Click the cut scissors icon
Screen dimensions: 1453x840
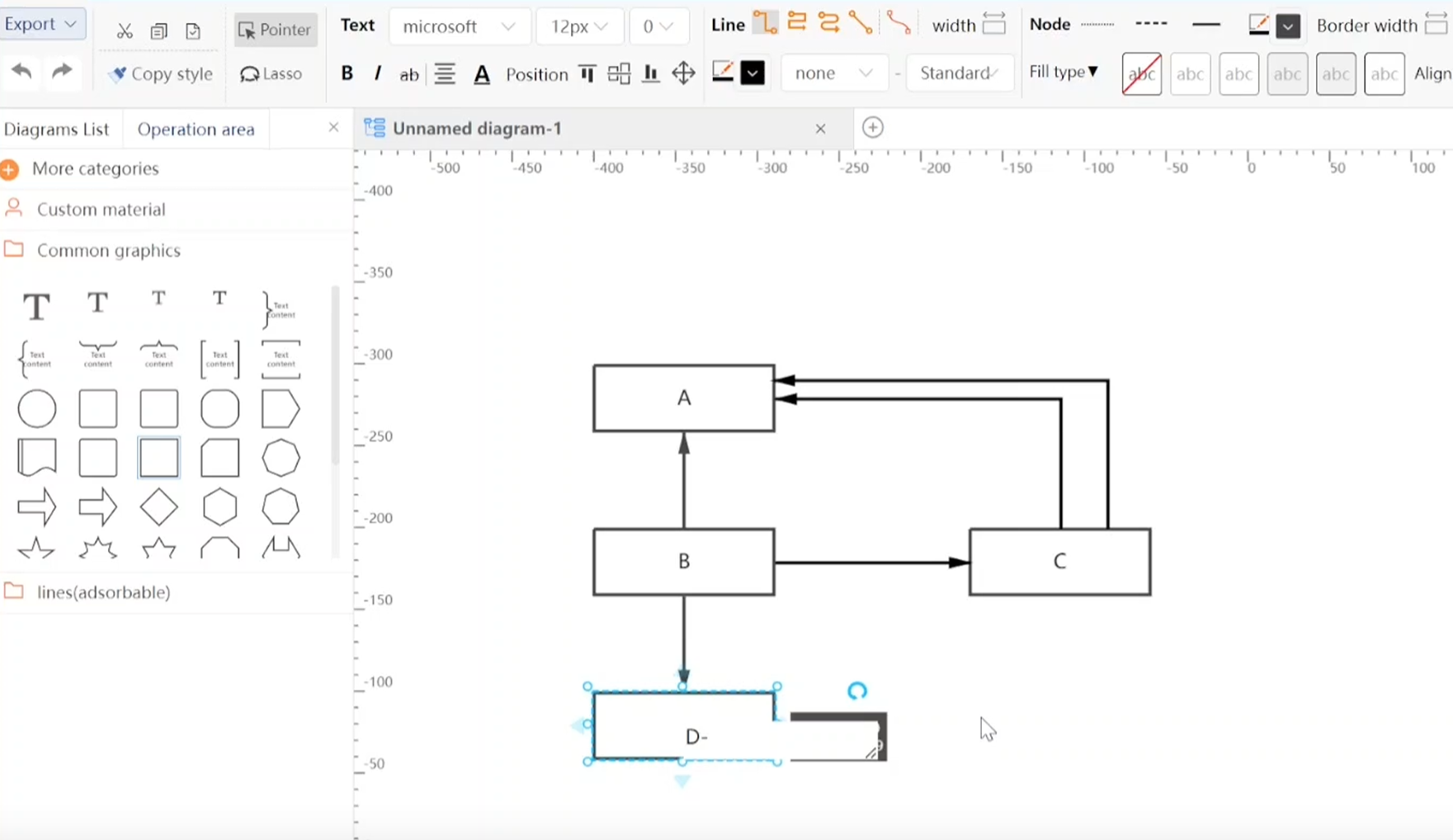[125, 31]
